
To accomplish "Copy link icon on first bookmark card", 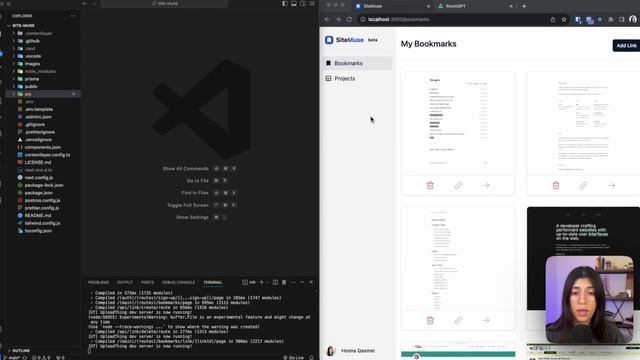I will coord(458,185).
